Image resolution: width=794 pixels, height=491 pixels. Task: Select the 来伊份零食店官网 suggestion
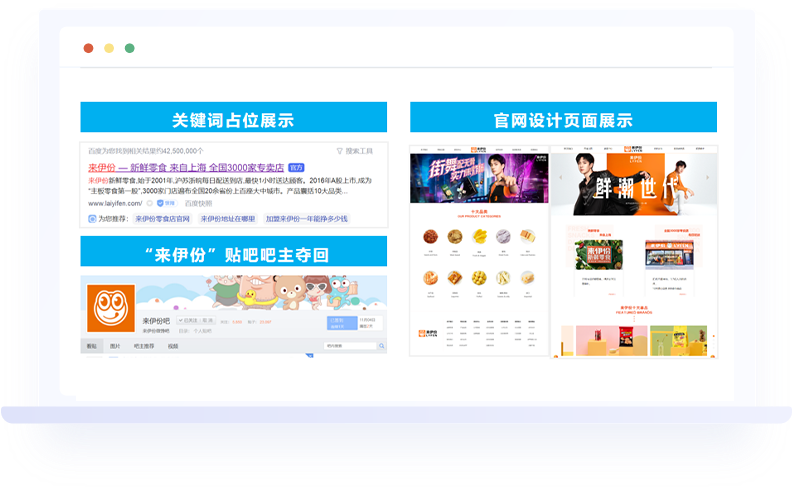pyautogui.click(x=163, y=219)
